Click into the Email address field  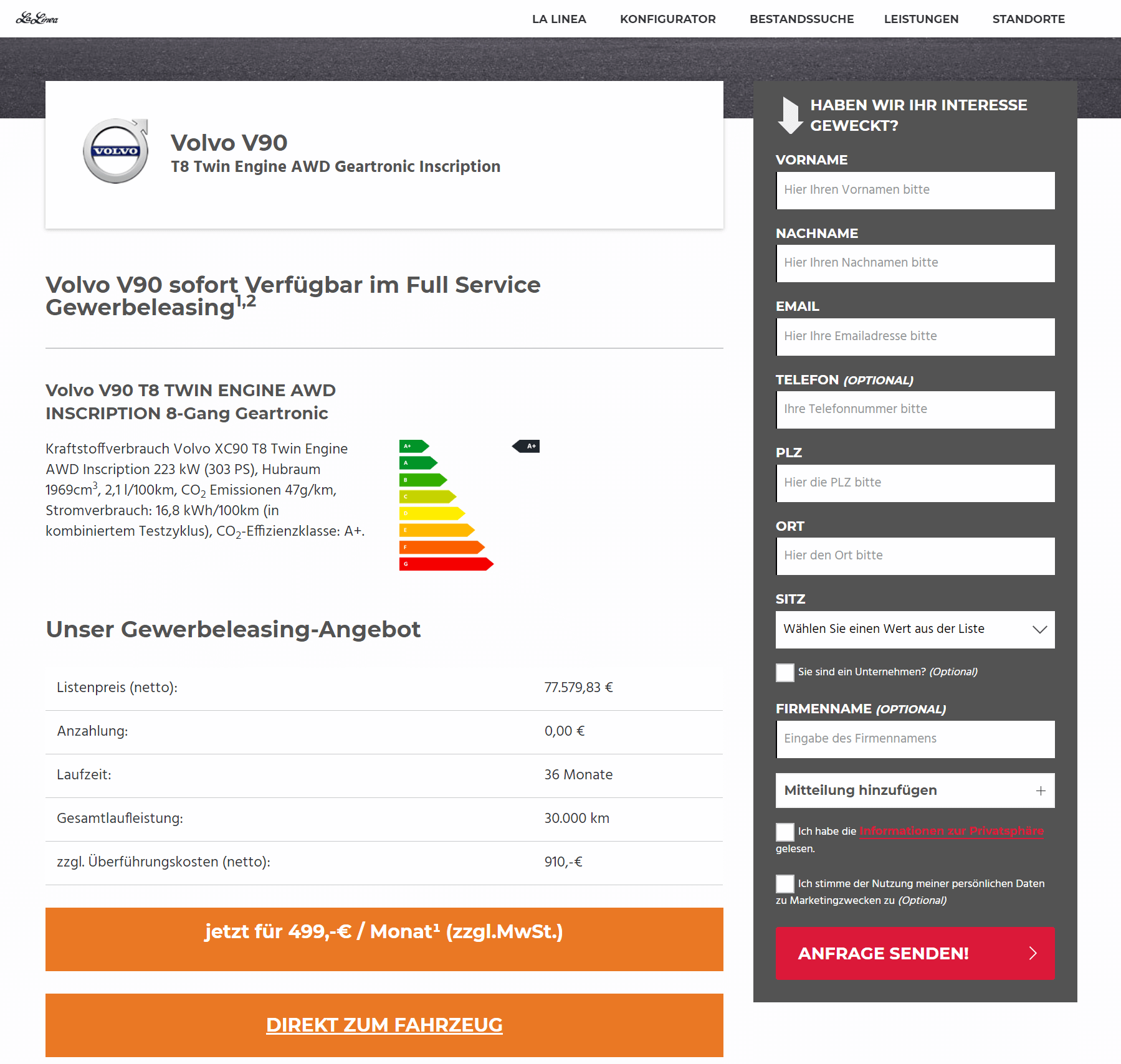coord(915,336)
